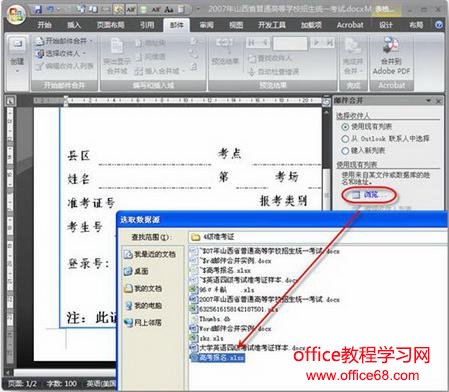449x392 pixels.
Task: Click 页面: 1/2 in status bar
Action: click(22, 384)
